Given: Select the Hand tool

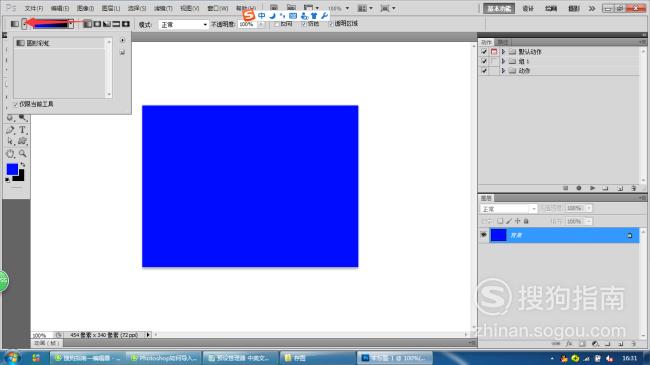Looking at the screenshot, I should (10, 153).
